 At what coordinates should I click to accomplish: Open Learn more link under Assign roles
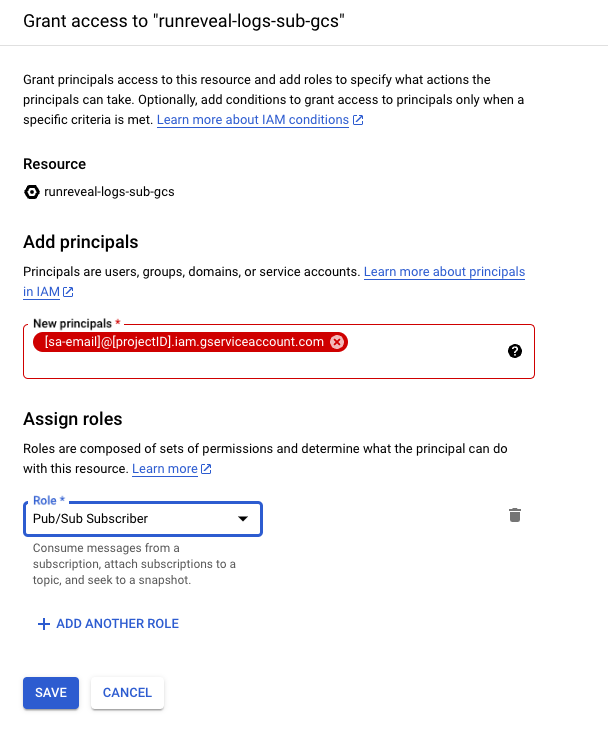pos(165,469)
